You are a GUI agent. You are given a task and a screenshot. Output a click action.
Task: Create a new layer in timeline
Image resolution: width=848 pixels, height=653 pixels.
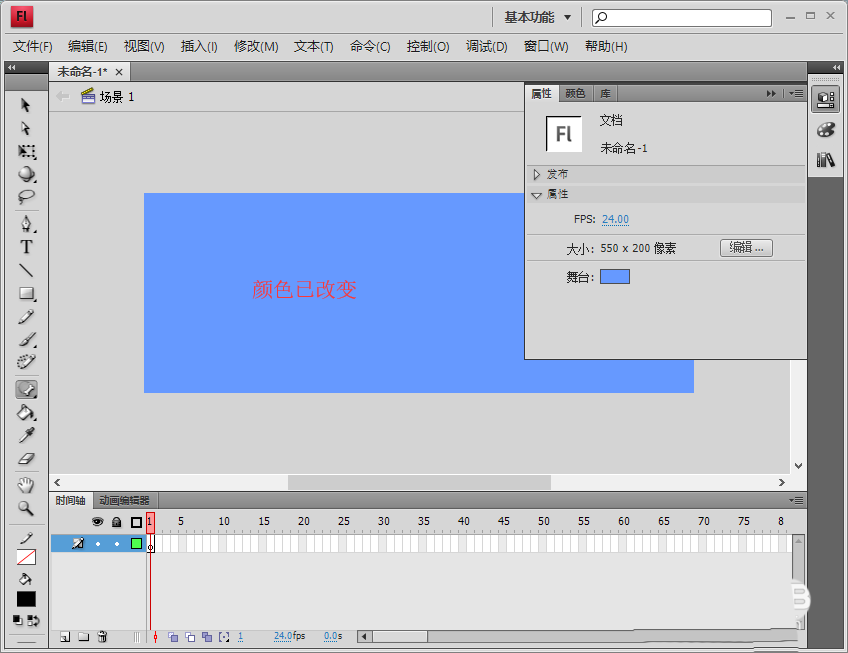(x=65, y=637)
